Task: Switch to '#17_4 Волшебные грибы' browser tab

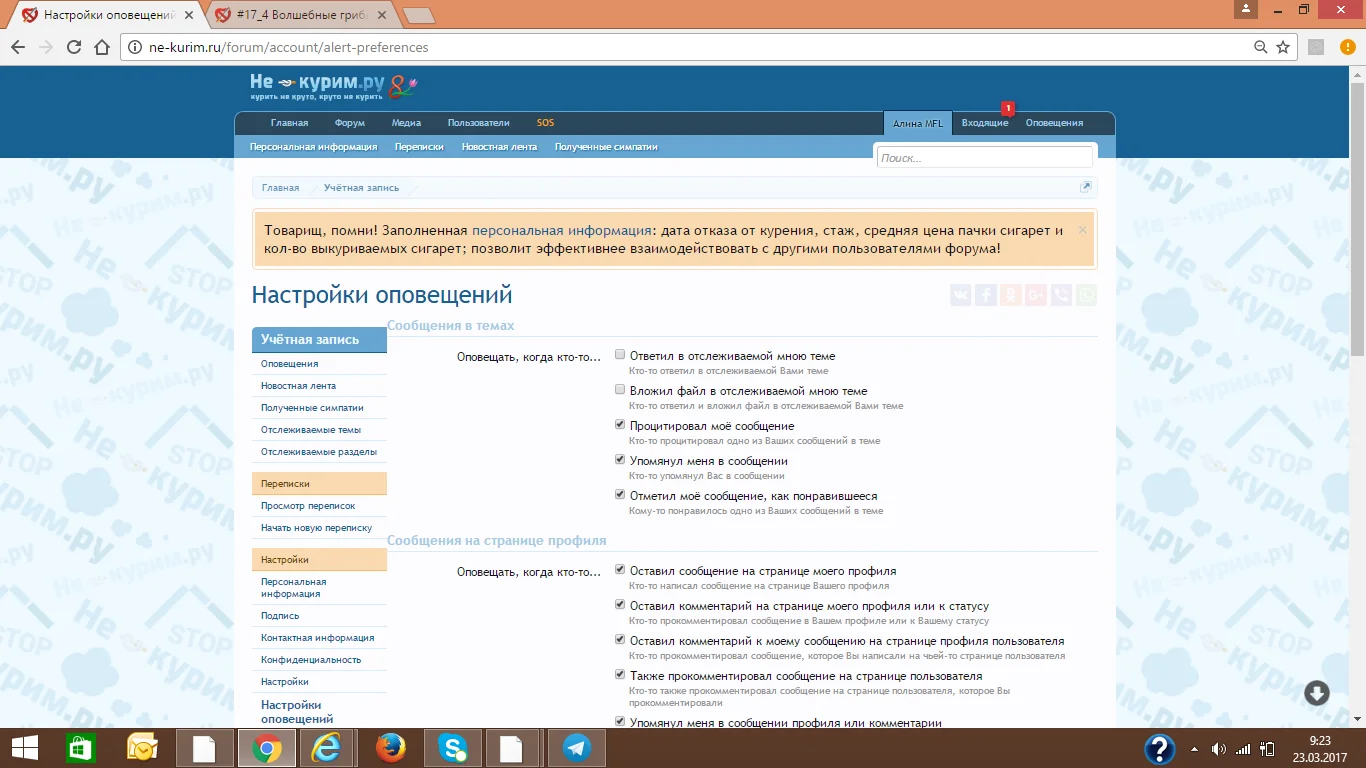Action: coord(302,15)
